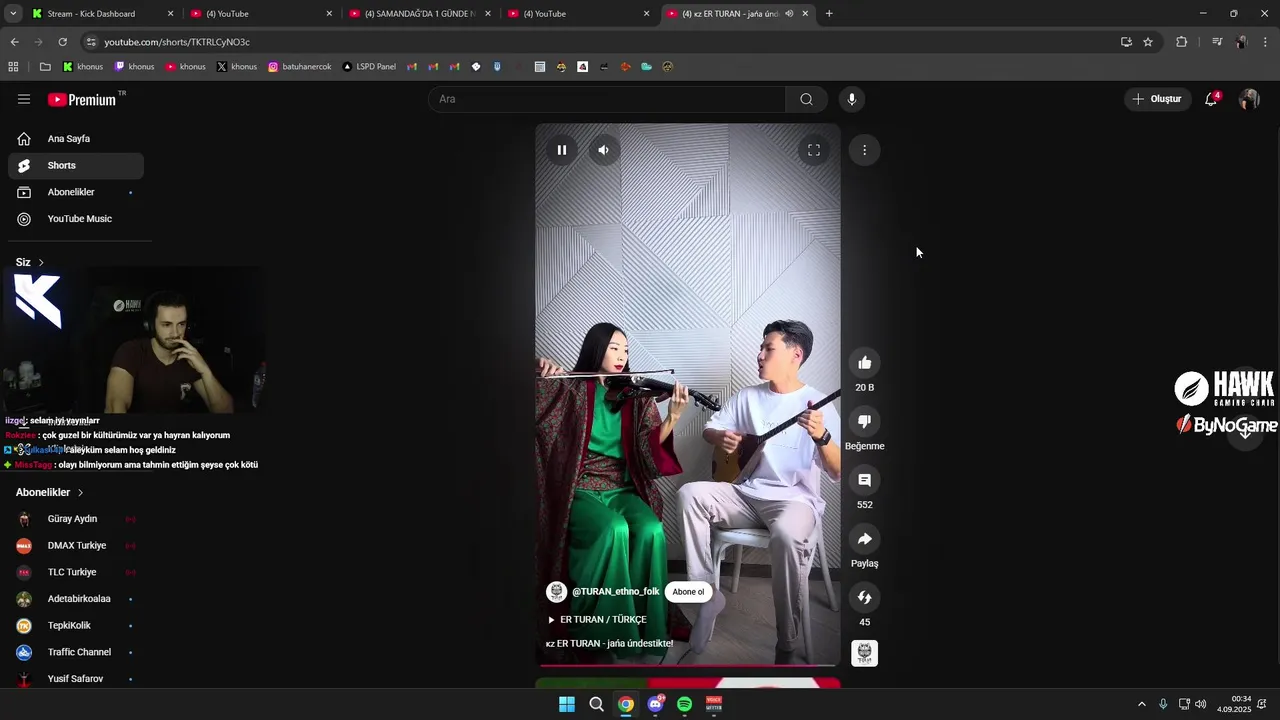
Task: Open the account avatar menu
Action: [x=1249, y=99]
